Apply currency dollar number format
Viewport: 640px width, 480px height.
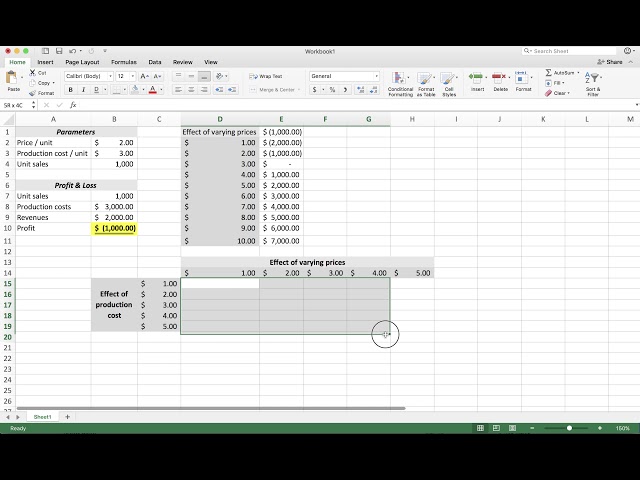314,90
